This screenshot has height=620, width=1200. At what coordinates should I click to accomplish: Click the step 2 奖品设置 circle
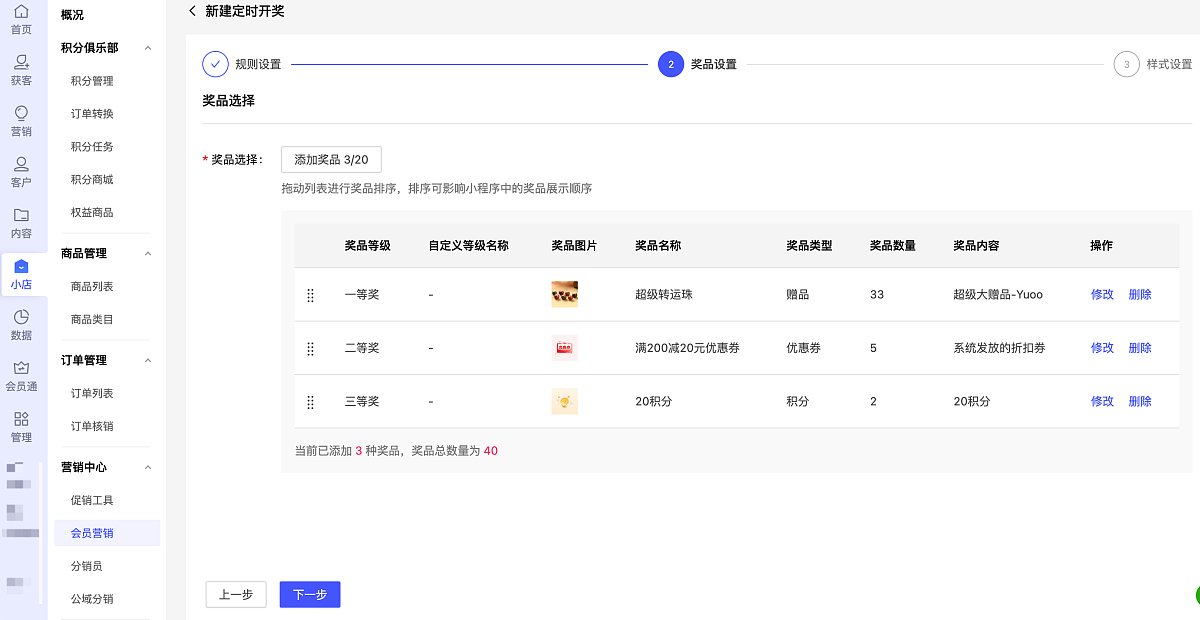[671, 64]
